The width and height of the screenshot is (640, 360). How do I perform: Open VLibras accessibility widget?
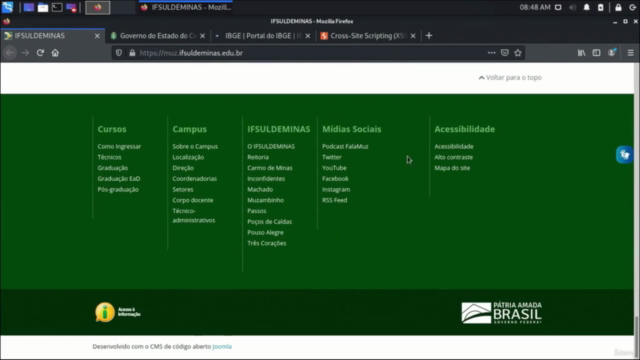pyautogui.click(x=624, y=154)
